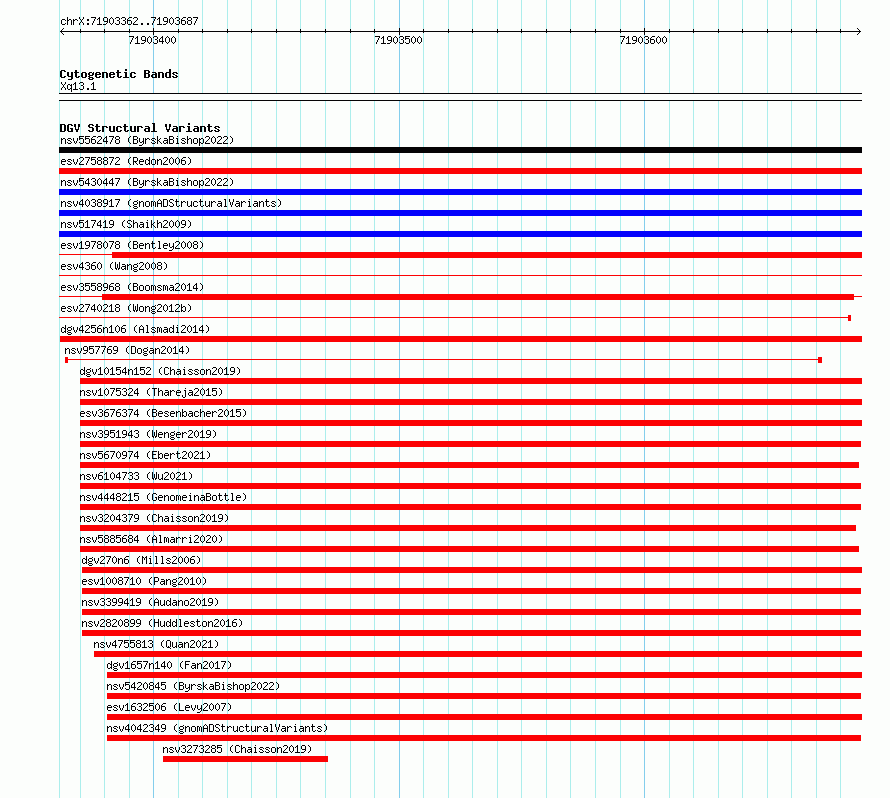
Task: Click the 71903500 ruler tick label
Action: 398,40
